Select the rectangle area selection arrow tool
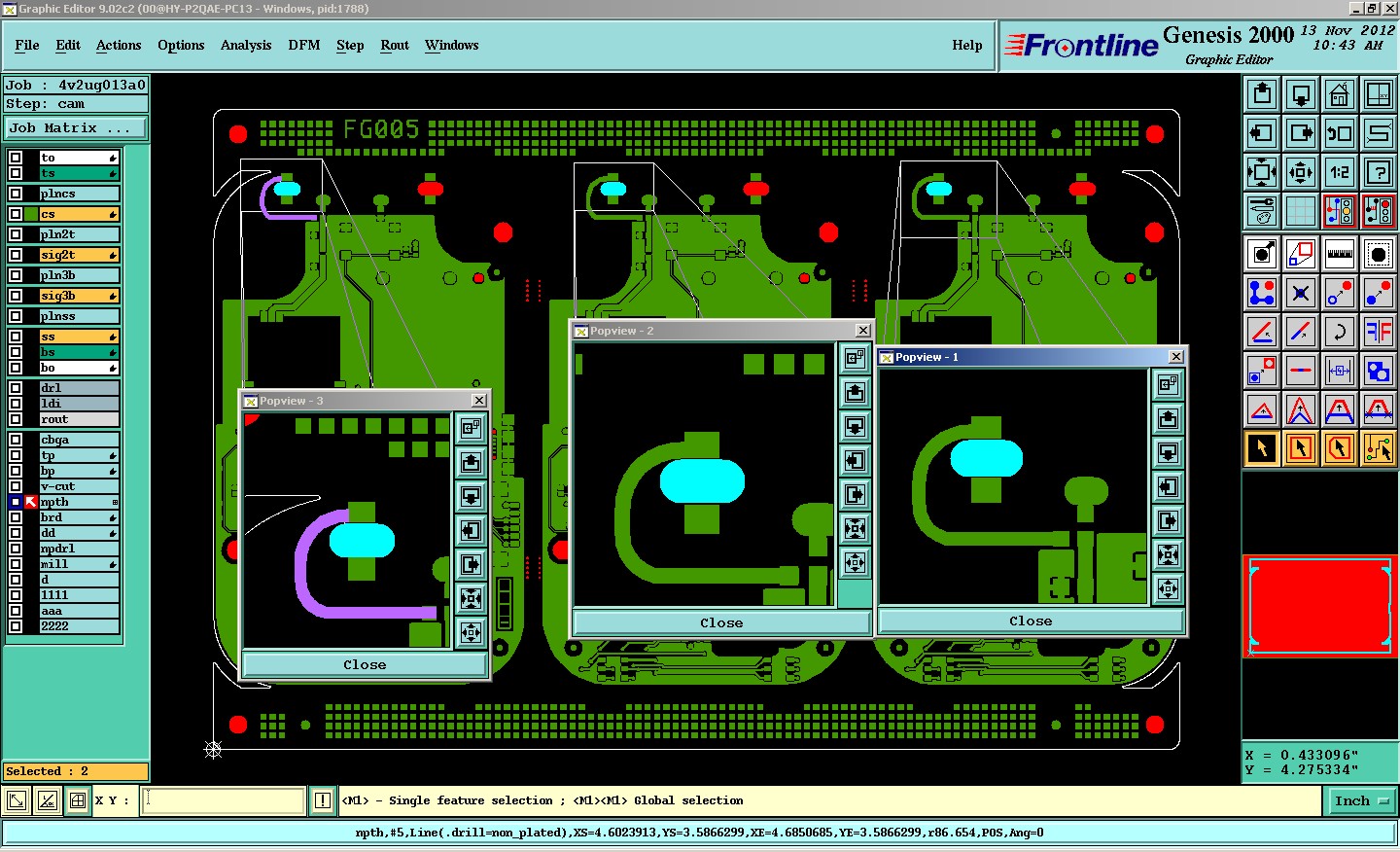This screenshot has height=852, width=1400. [x=1301, y=448]
